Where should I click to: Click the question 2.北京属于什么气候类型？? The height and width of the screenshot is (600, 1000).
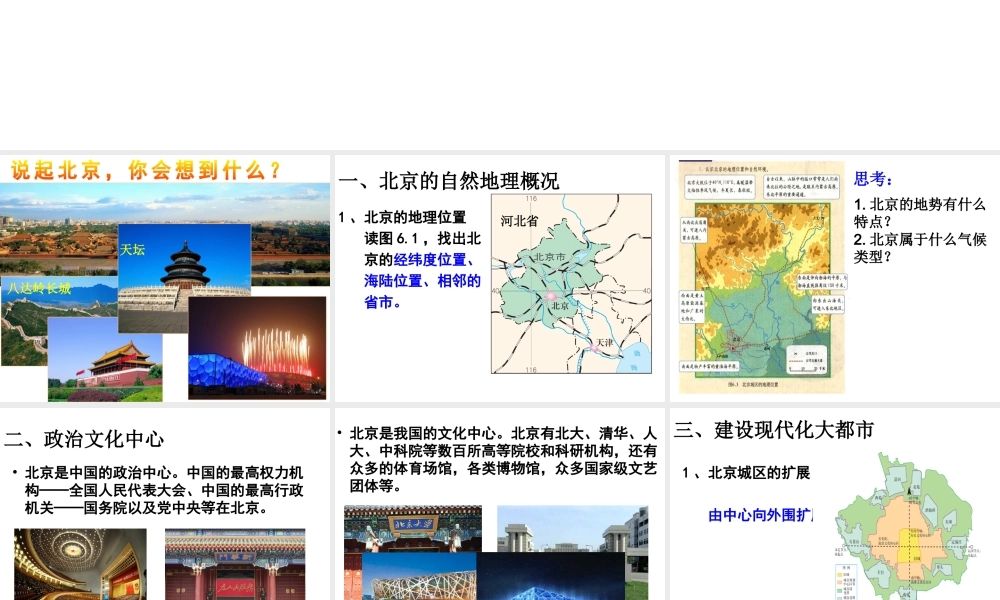920,248
